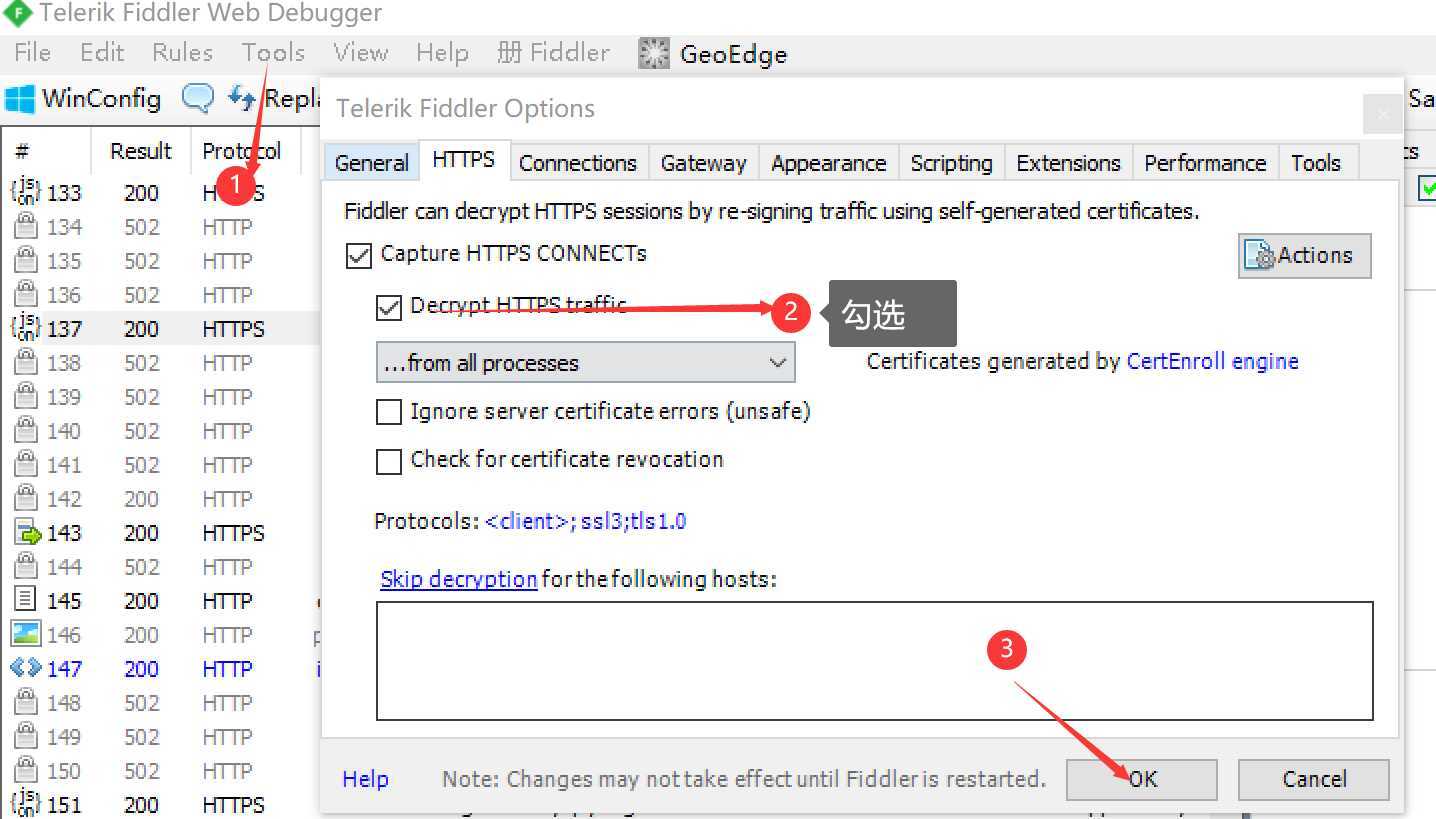Select lock icon of session 135
Viewport: 1436px width, 819px height.
(26, 260)
